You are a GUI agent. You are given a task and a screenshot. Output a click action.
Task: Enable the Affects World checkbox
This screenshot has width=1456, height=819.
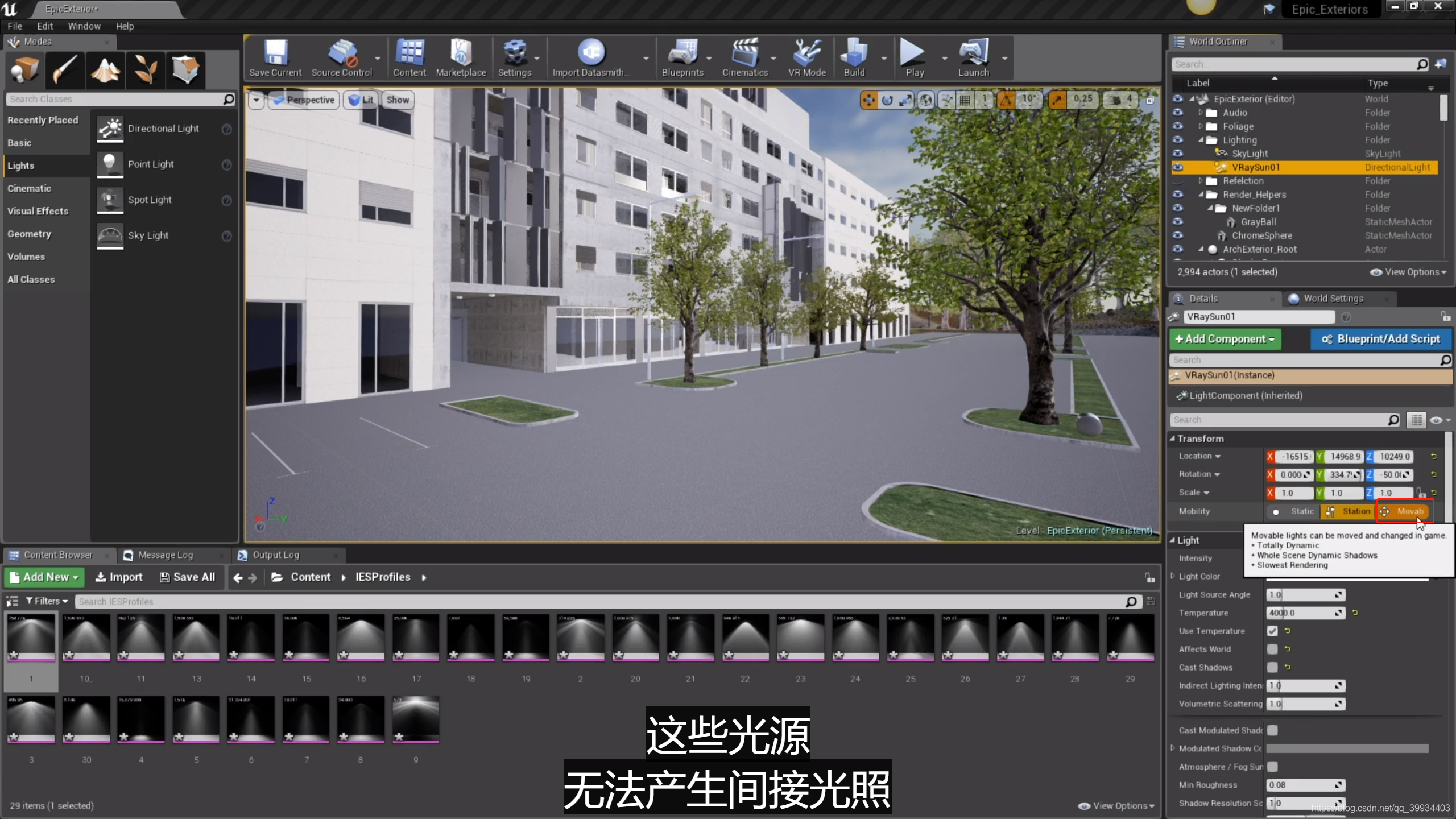pyautogui.click(x=1272, y=649)
